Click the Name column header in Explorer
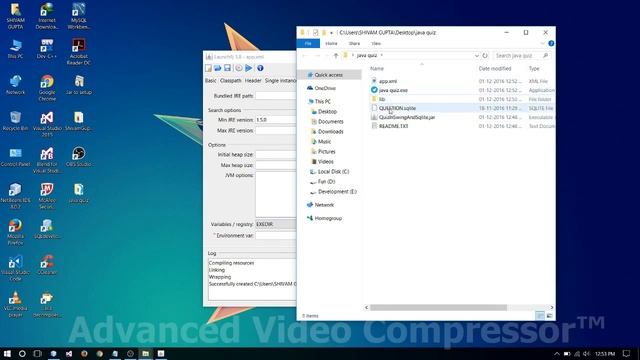Viewport: 640px width, 360px height. [x=377, y=69]
